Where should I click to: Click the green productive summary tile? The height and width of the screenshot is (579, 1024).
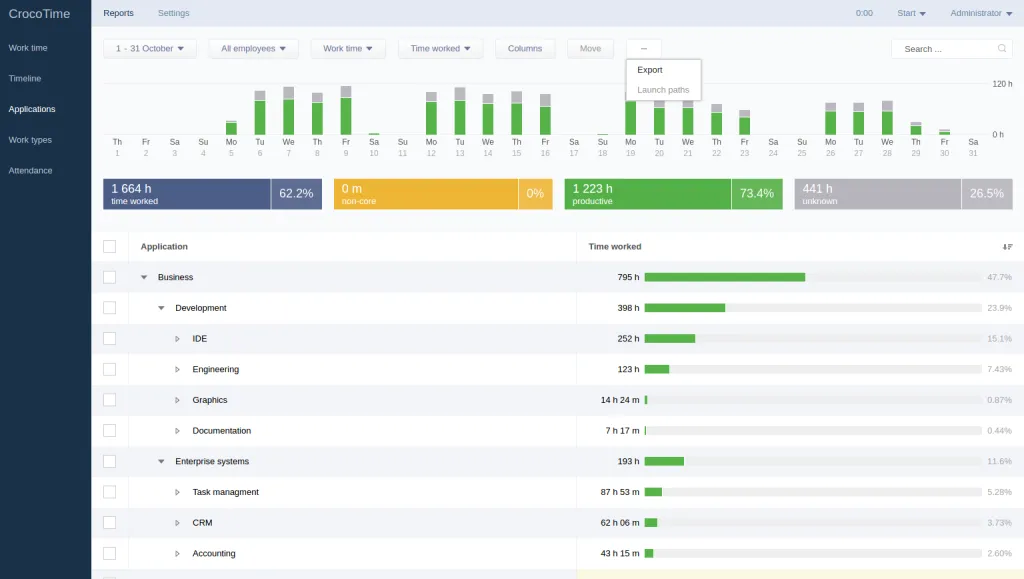[x=647, y=194]
